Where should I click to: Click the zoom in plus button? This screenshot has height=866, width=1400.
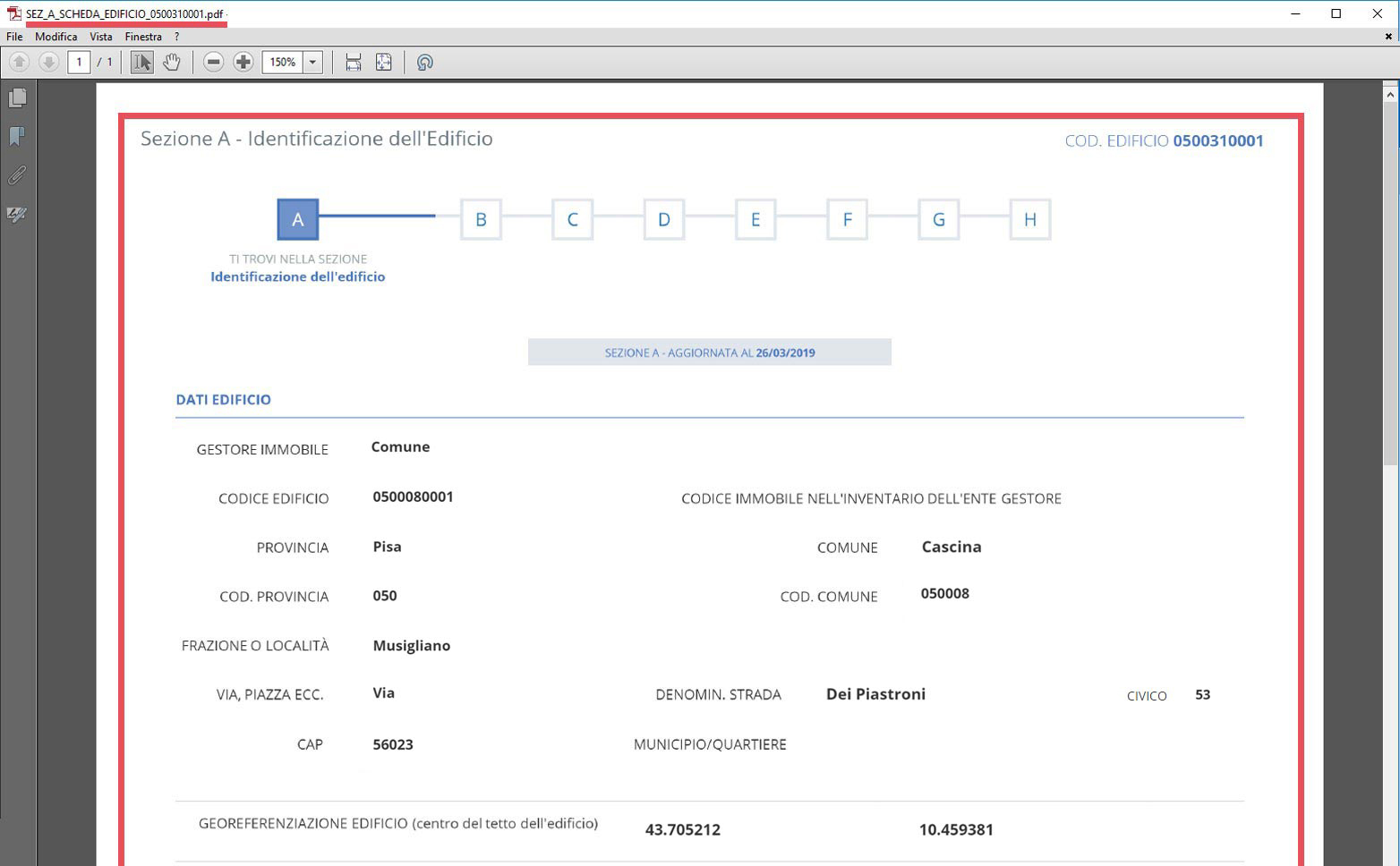click(243, 62)
